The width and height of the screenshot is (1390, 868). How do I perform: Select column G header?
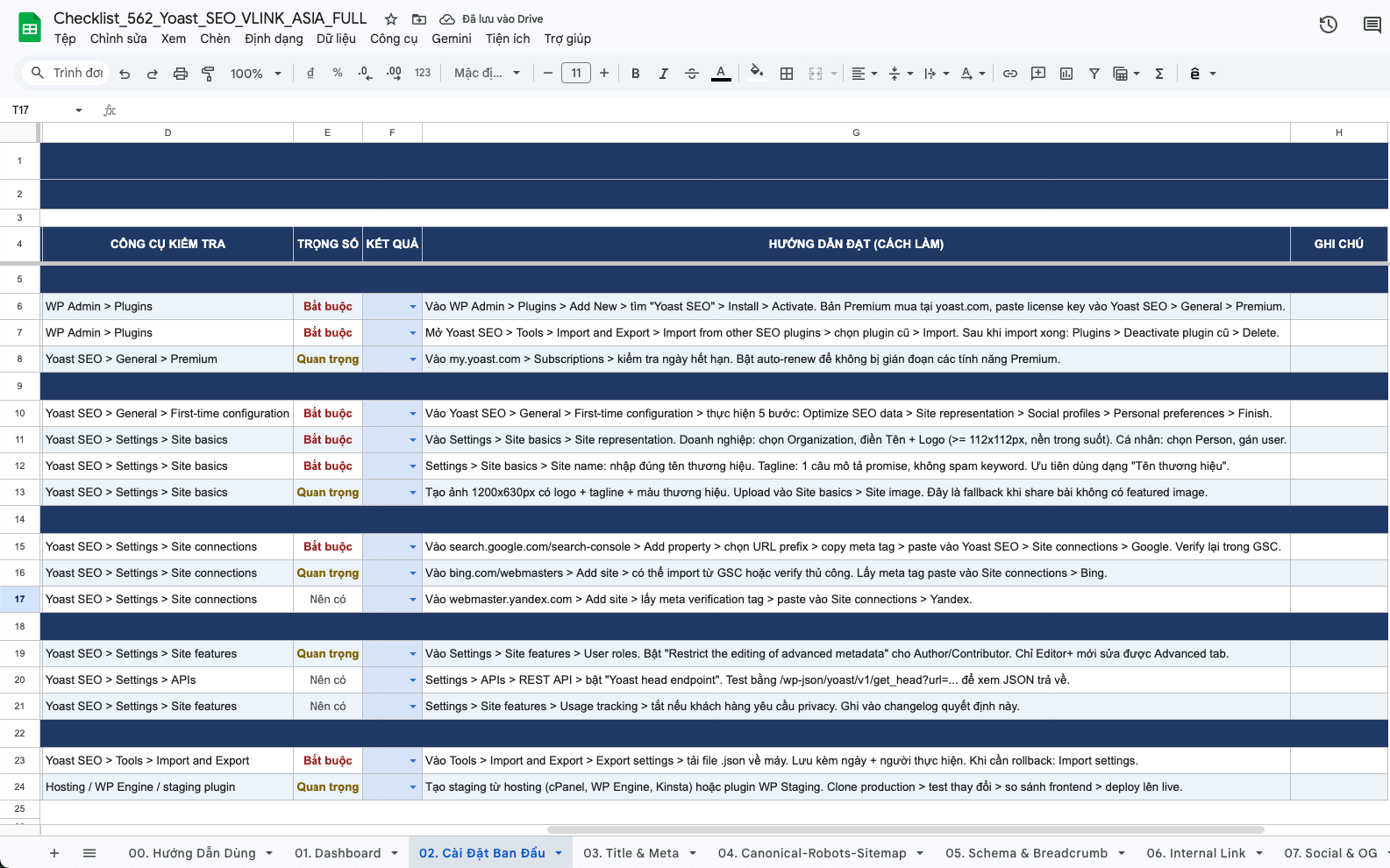856,132
